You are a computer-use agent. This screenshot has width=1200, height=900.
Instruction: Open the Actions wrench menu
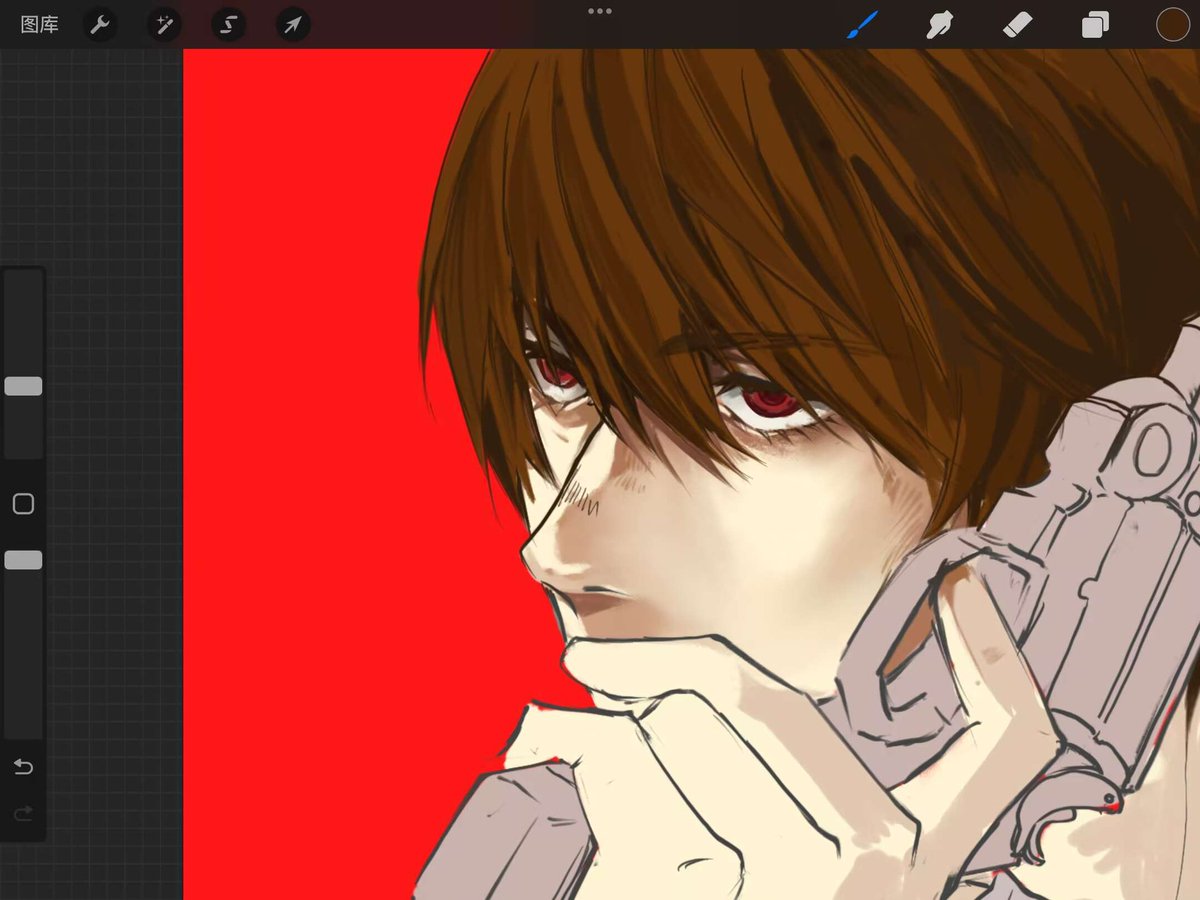(99, 25)
